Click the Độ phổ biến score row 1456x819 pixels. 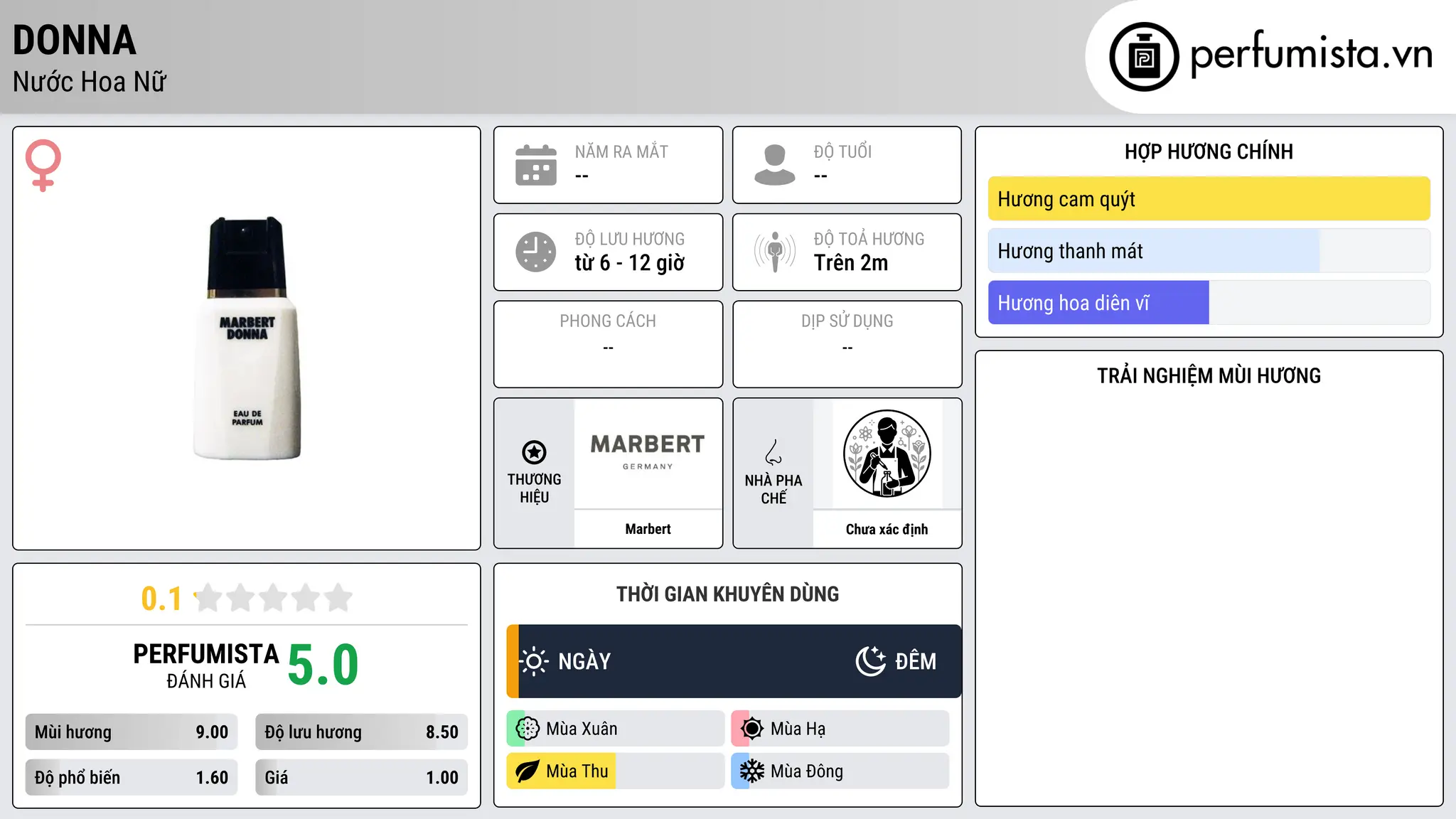[132, 778]
